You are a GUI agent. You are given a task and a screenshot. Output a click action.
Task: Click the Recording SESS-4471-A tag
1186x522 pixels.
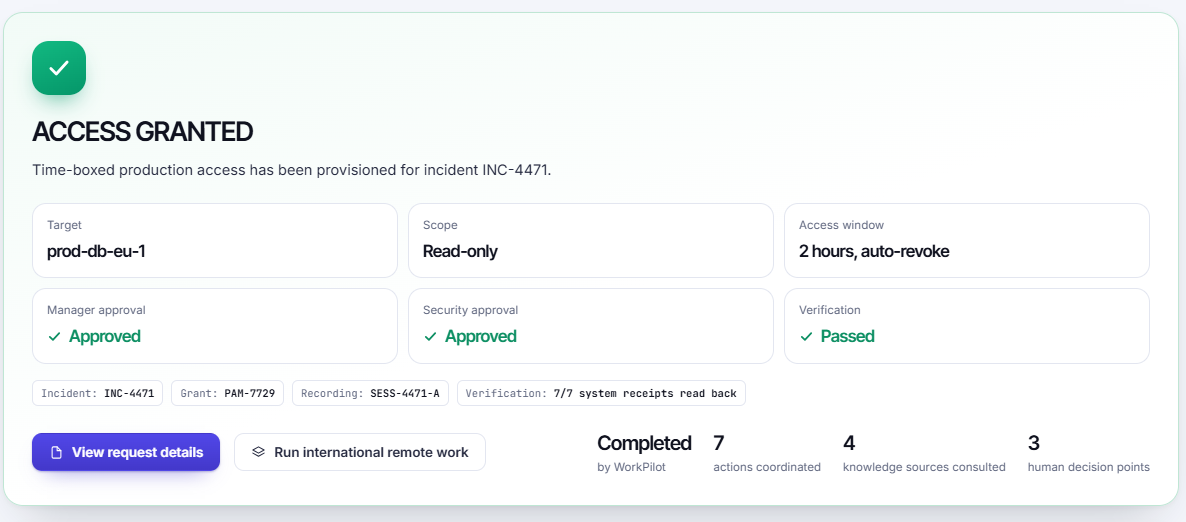(x=371, y=393)
